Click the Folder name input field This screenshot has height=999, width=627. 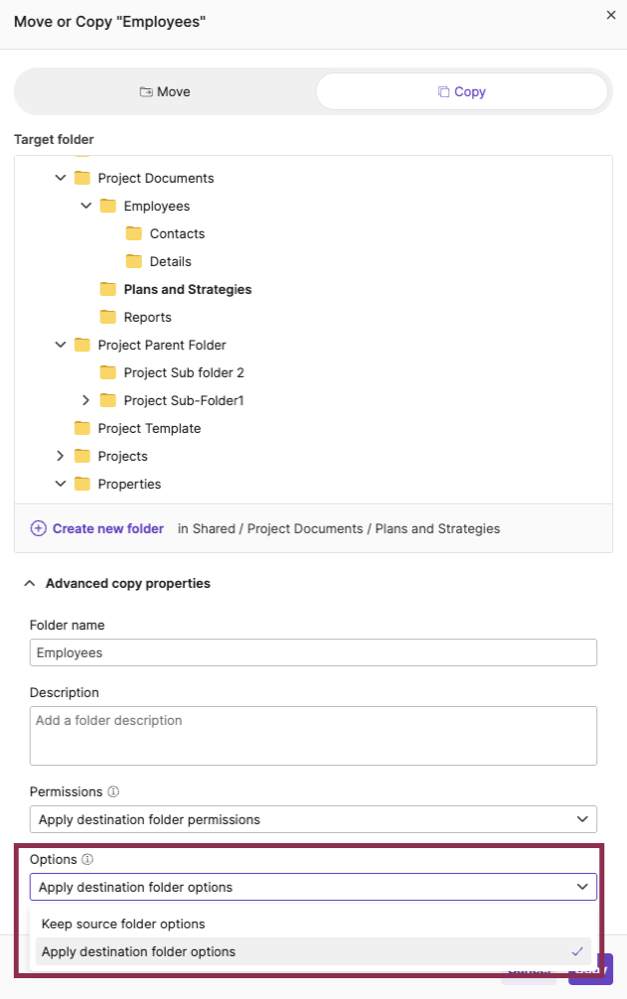coord(313,652)
